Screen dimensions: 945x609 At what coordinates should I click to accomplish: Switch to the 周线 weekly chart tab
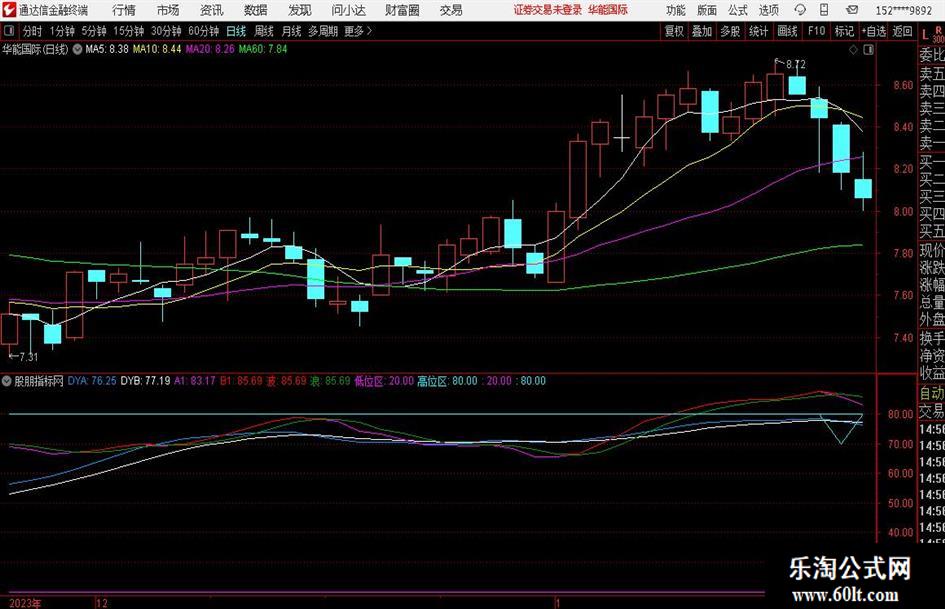(263, 31)
